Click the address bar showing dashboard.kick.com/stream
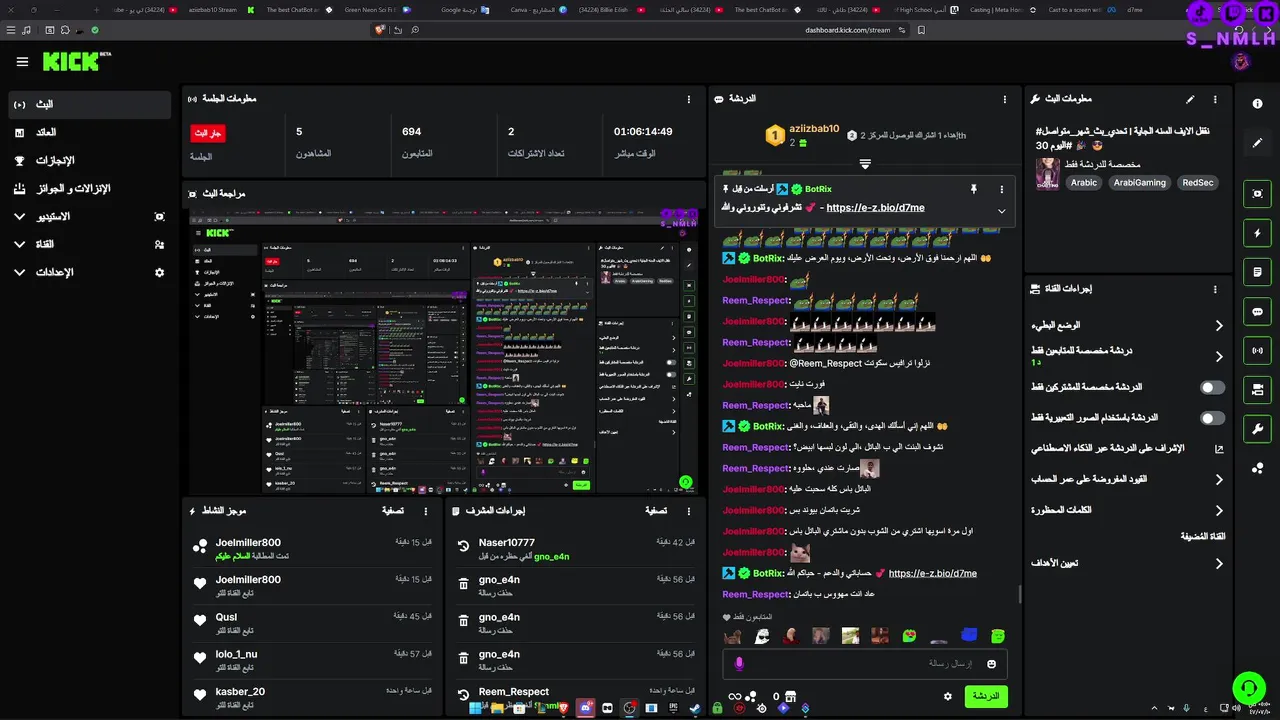The height and width of the screenshot is (720, 1280). click(x=640, y=30)
